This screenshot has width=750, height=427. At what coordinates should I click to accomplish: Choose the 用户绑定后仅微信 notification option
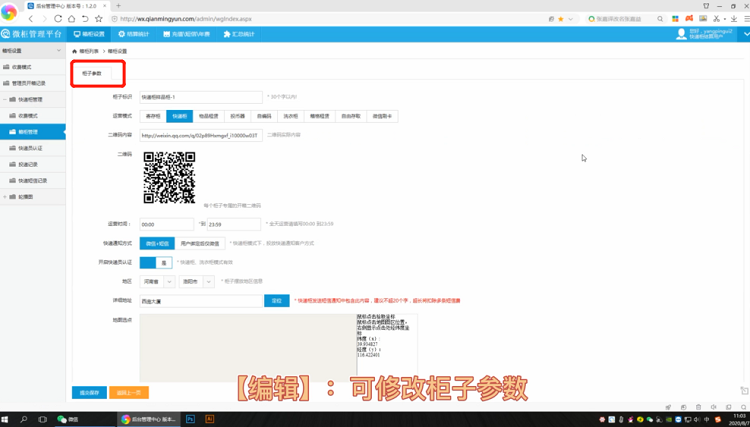click(199, 243)
